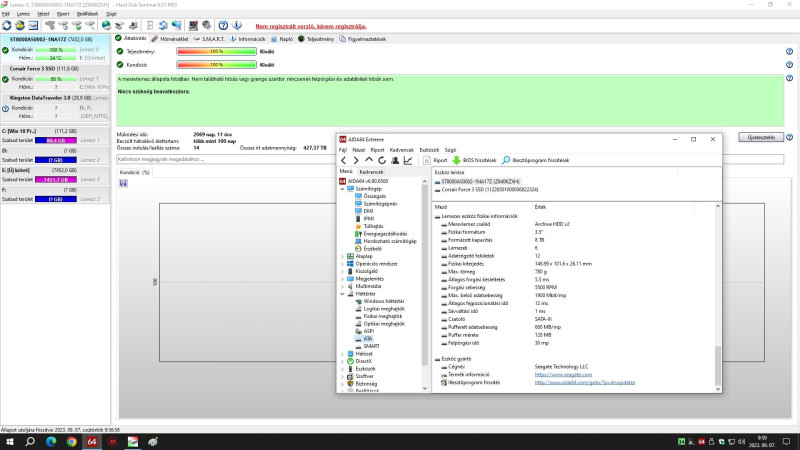Click the synchronize arrows icon in HDS toolbar
The height and width of the screenshot is (450, 800).
click(163, 25)
